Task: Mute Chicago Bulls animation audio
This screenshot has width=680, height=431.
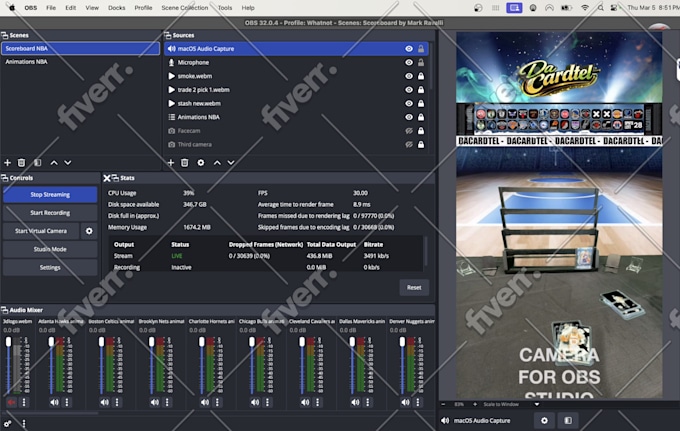Action: click(x=255, y=402)
